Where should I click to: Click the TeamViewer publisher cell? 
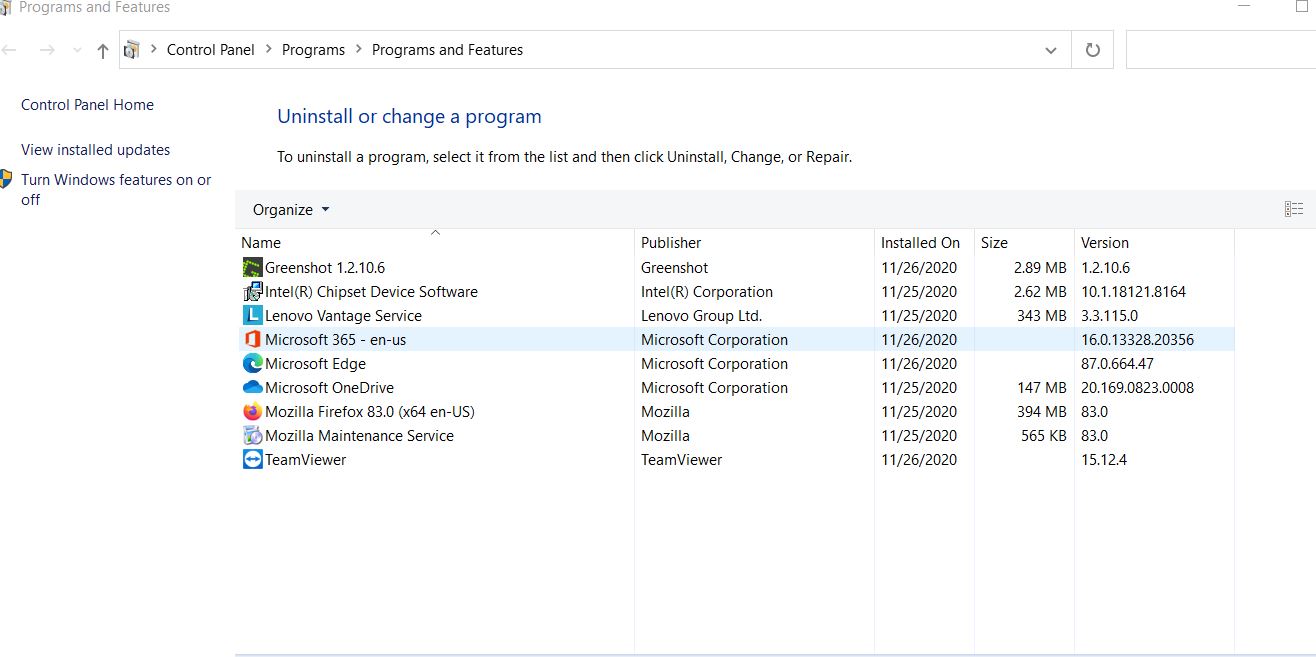(x=681, y=459)
